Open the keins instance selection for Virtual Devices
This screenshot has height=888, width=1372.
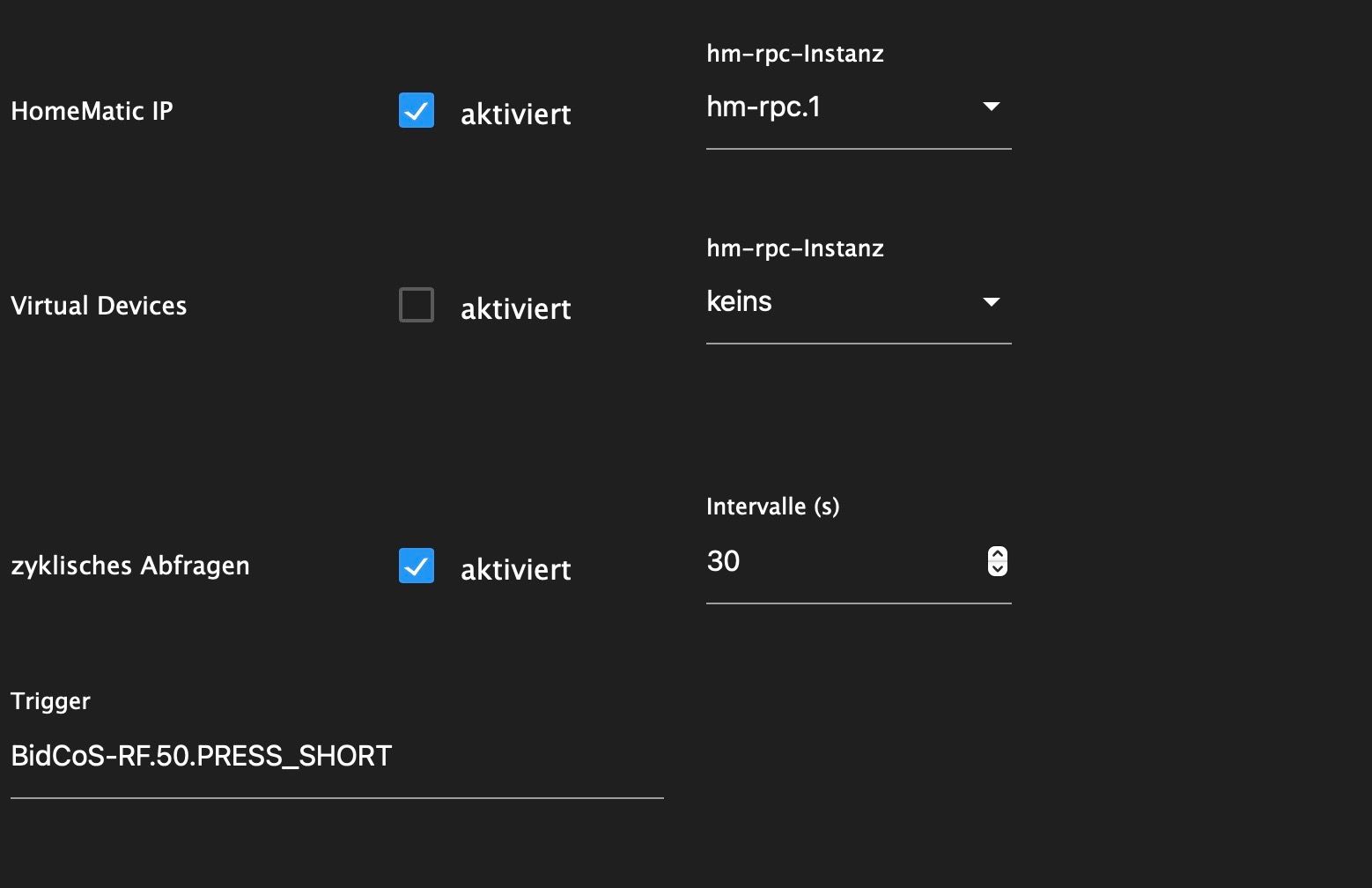[837, 302]
